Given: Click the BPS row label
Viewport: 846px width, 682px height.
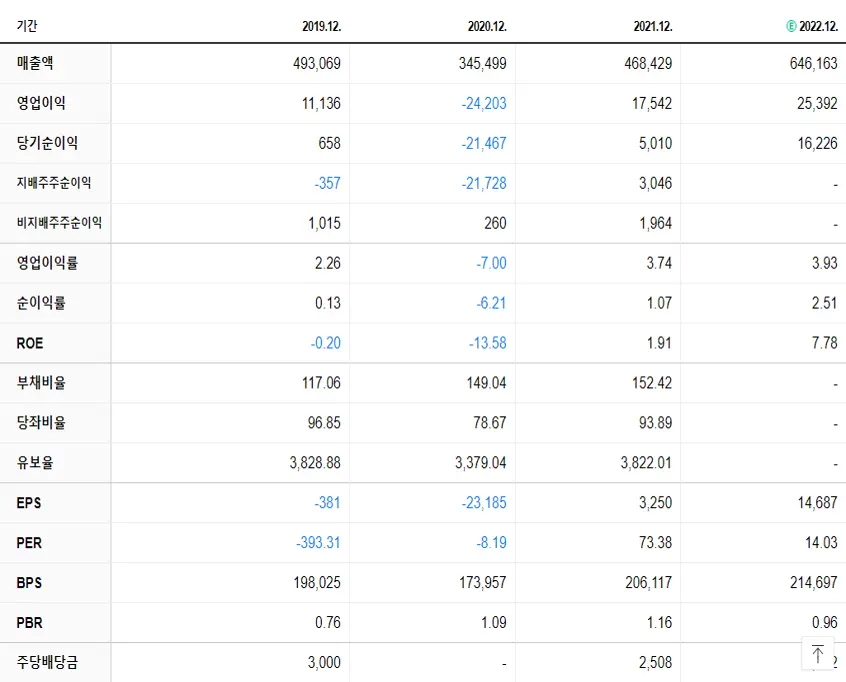Looking at the screenshot, I should pos(29,583).
